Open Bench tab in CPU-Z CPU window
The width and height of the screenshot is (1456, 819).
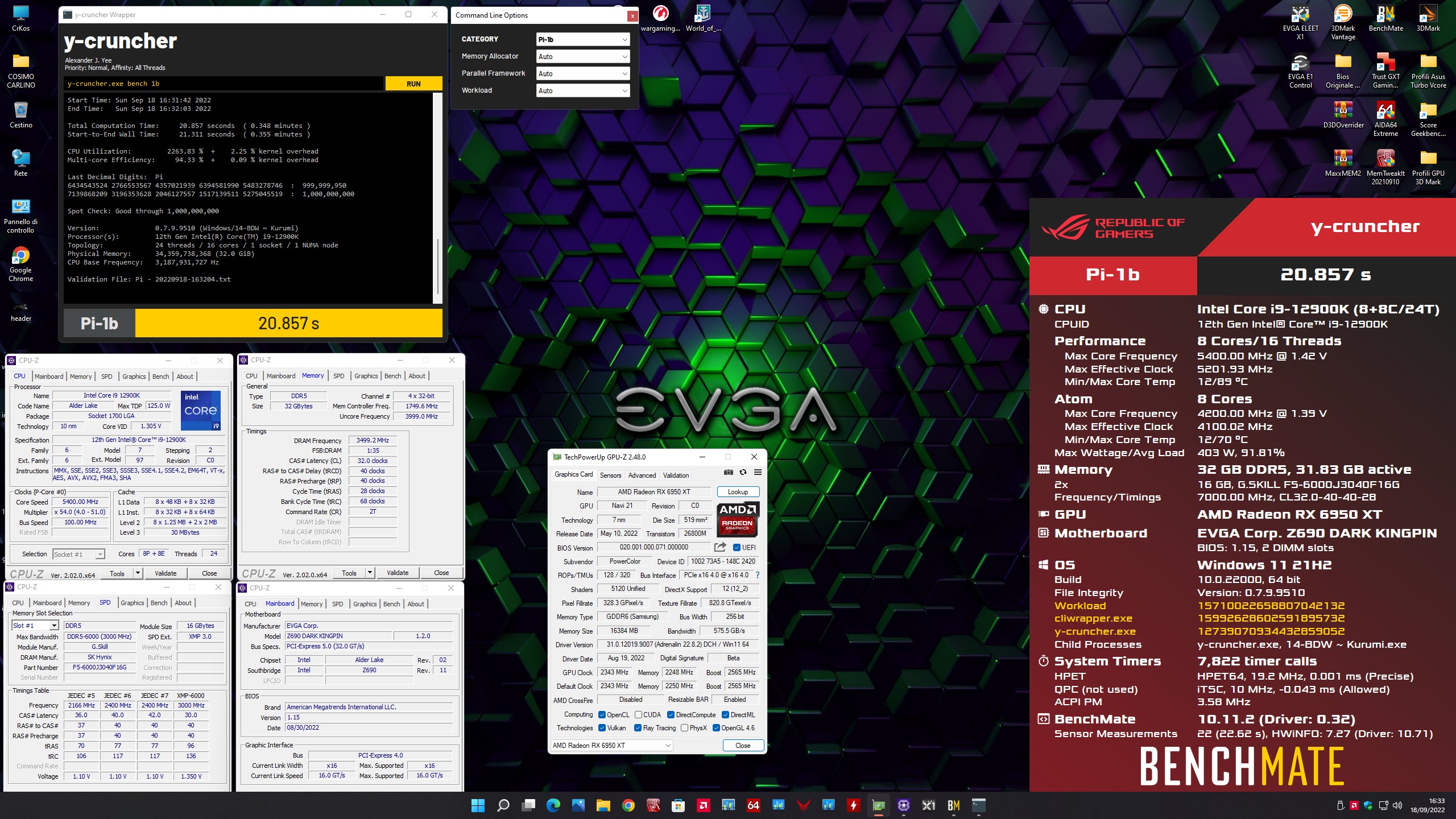[x=161, y=377]
